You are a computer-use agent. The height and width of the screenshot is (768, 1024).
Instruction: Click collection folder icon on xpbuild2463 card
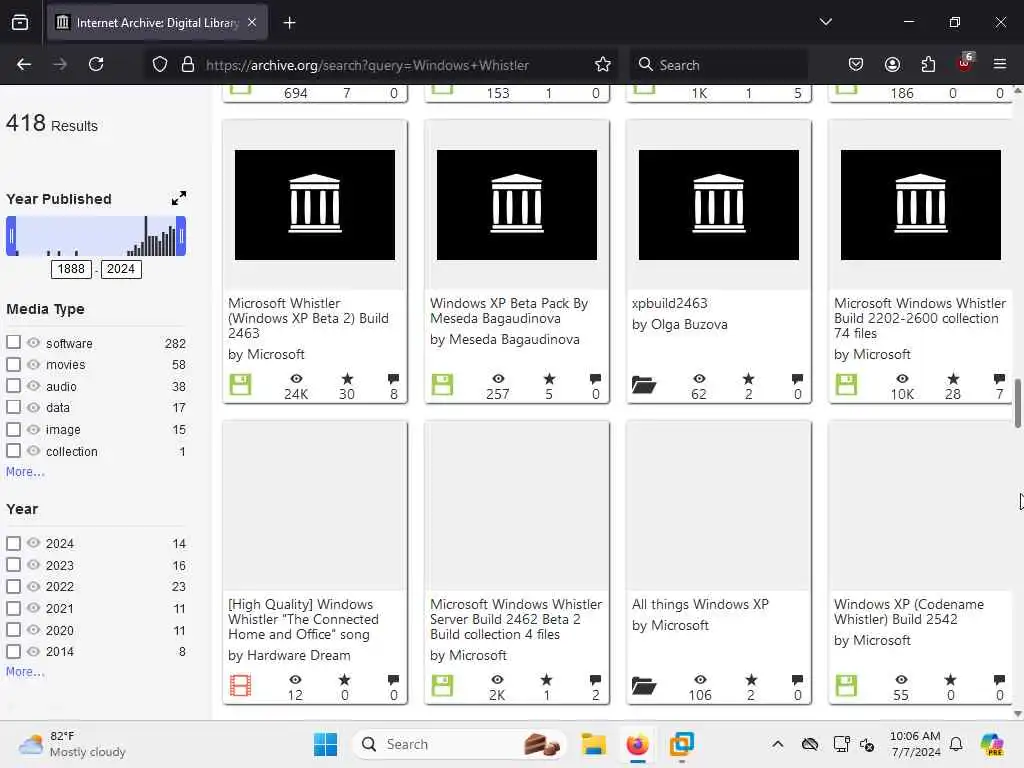point(644,385)
